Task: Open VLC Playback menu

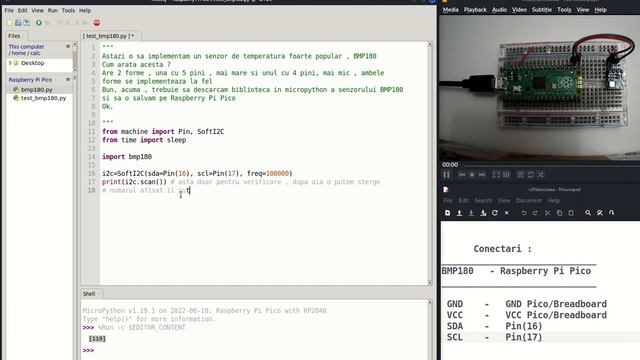Action: 475,10
